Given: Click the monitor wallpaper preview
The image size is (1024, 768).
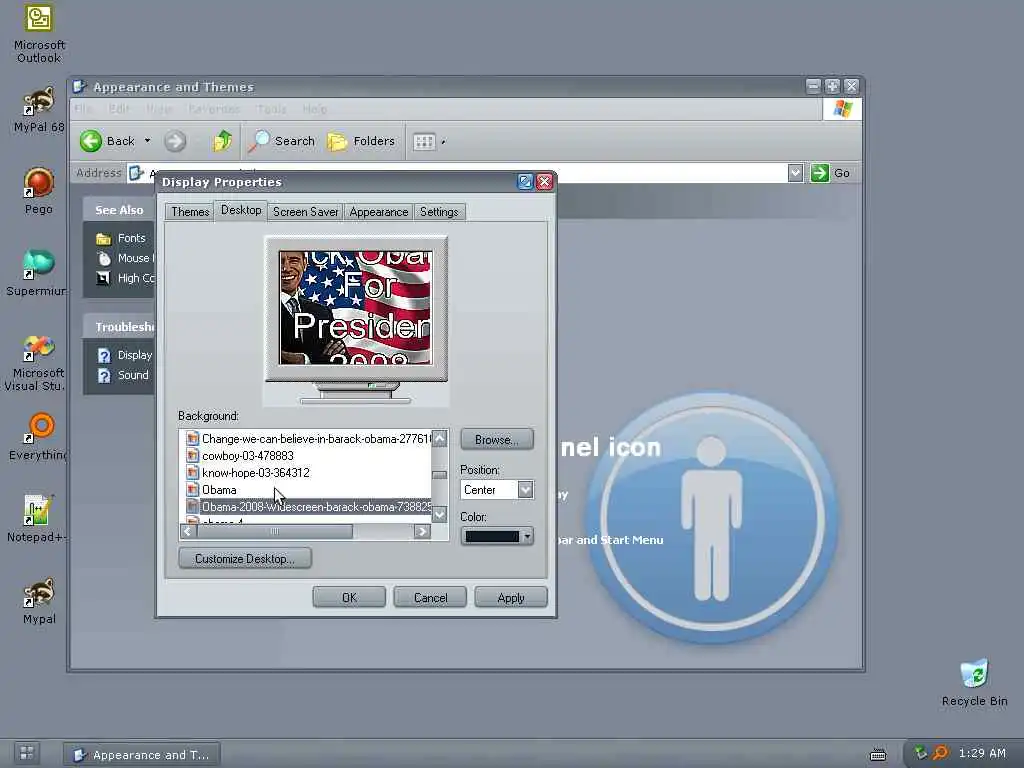Looking at the screenshot, I should point(356,308).
